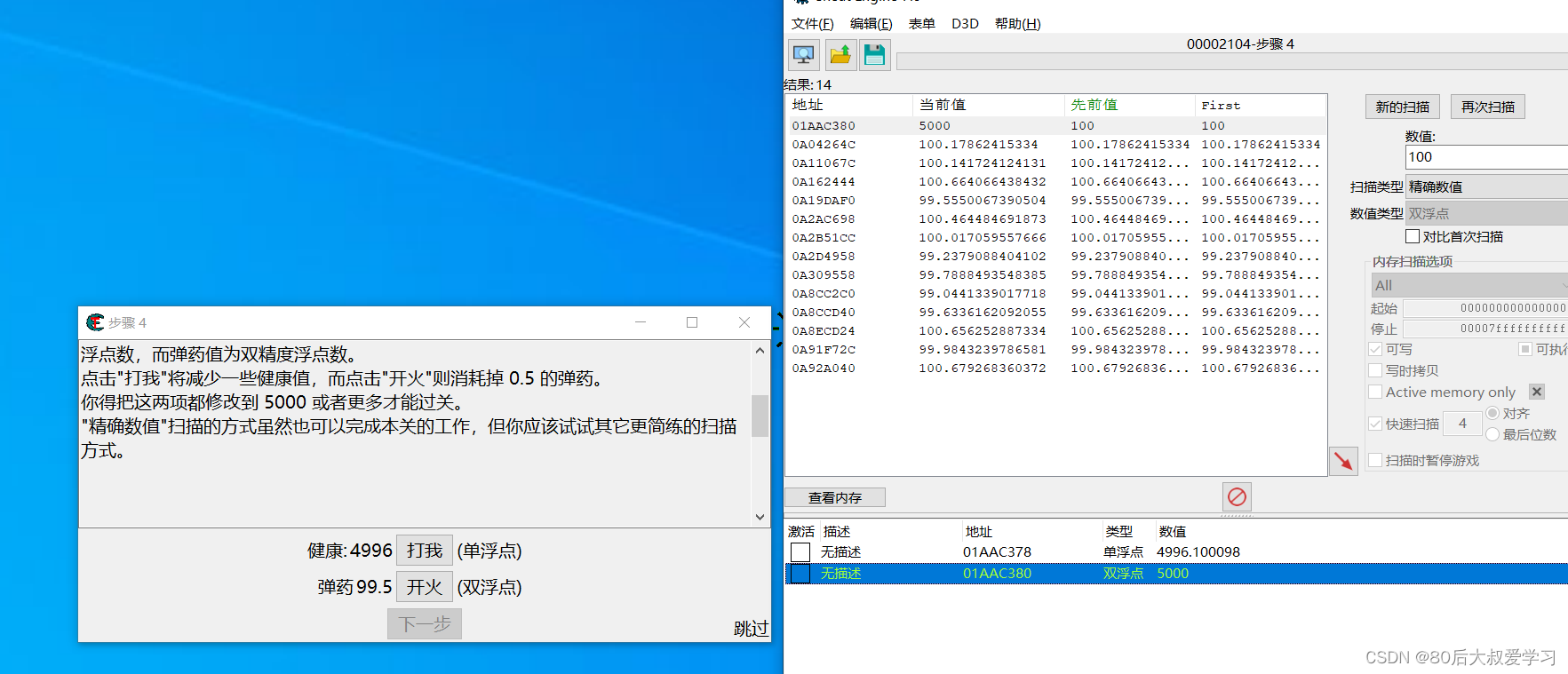The height and width of the screenshot is (674, 1568).
Task: Toggle freeze checkbox for address 01AAC378
Action: tap(800, 552)
